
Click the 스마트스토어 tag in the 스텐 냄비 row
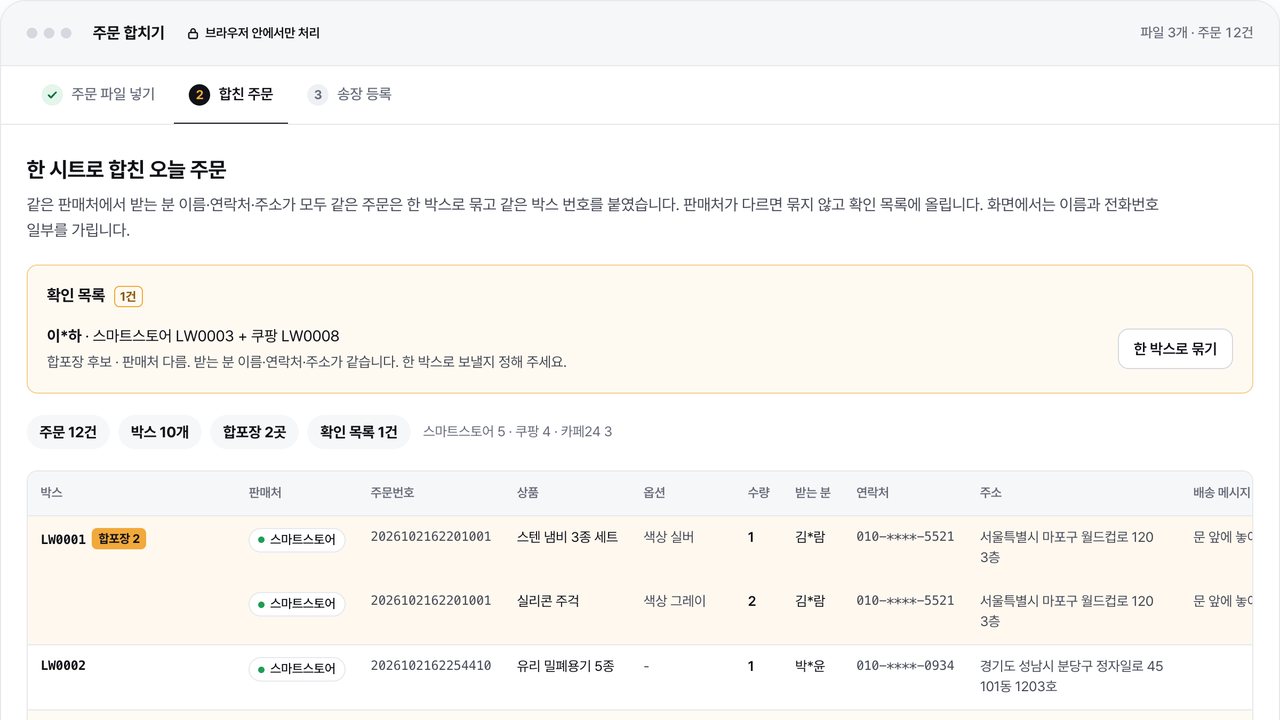point(297,540)
